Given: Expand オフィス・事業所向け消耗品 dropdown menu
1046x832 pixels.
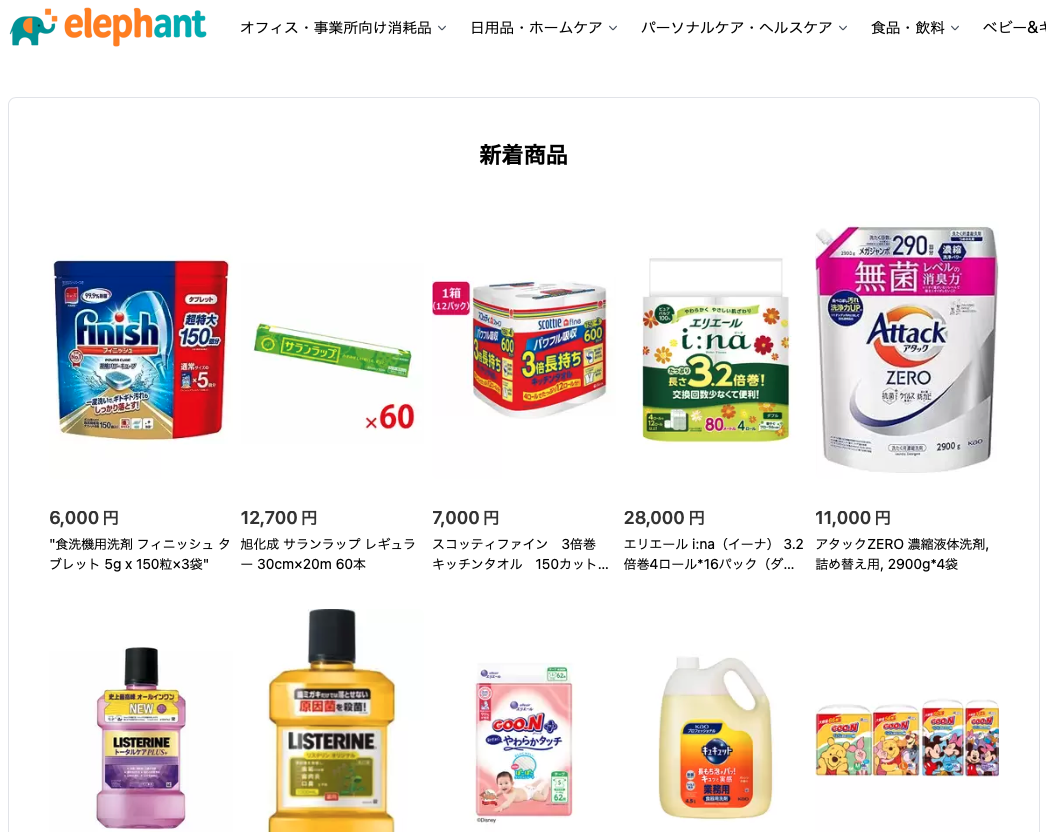Looking at the screenshot, I should coord(343,28).
